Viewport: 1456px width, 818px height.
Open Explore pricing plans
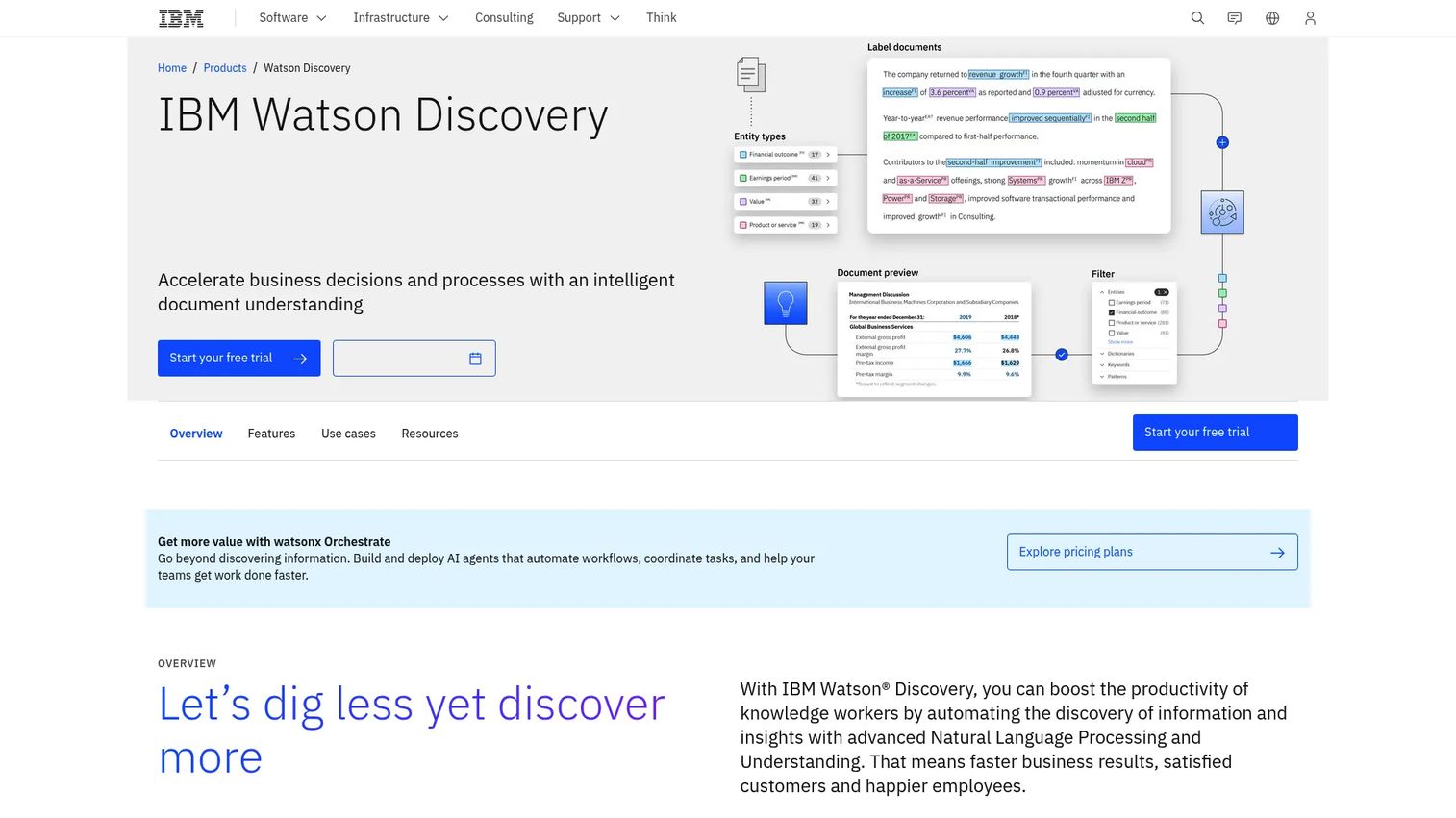[x=1152, y=552]
